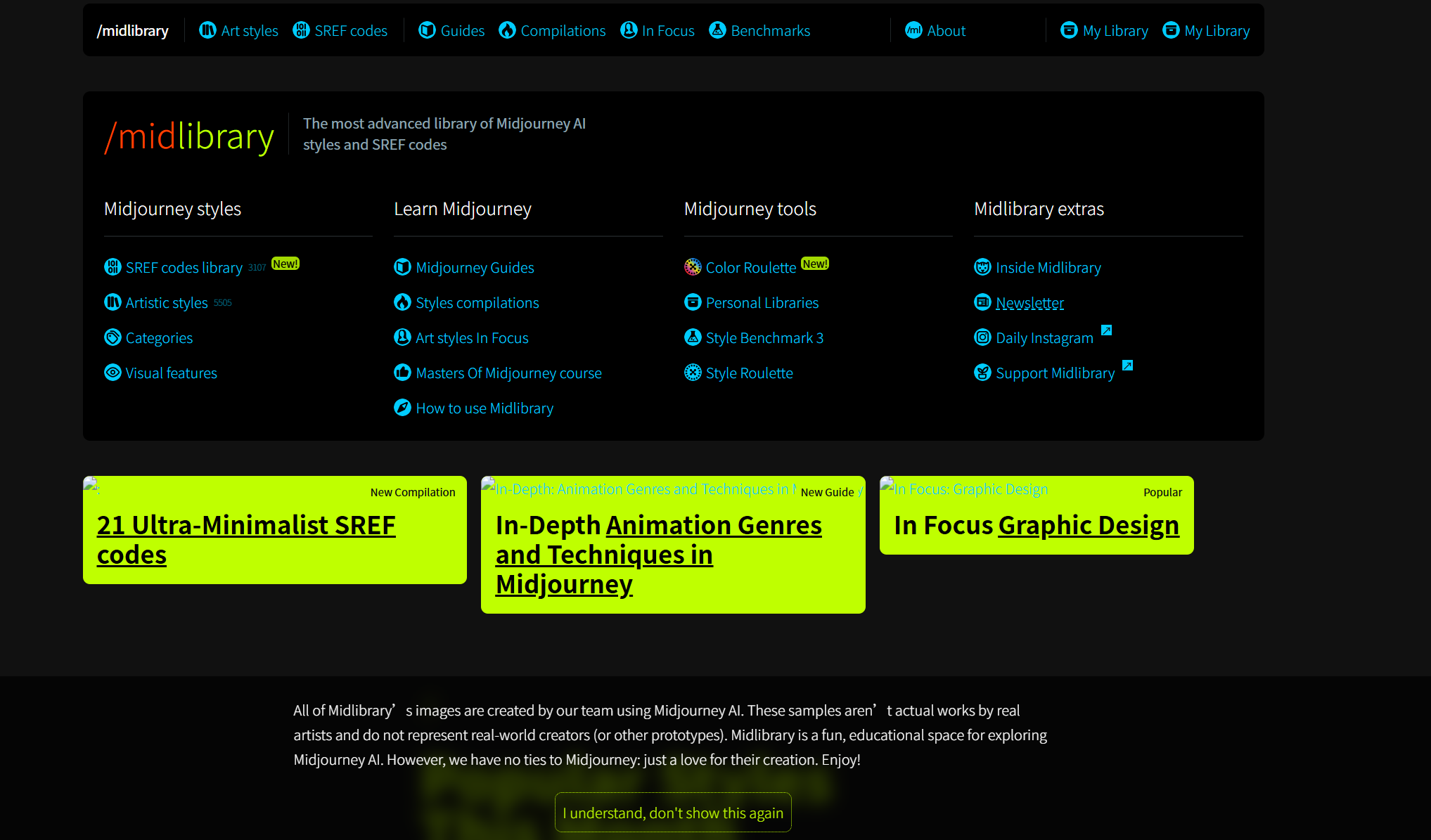The width and height of the screenshot is (1431, 840).
Task: Click the Compilations flame icon in navbar
Action: (507, 30)
